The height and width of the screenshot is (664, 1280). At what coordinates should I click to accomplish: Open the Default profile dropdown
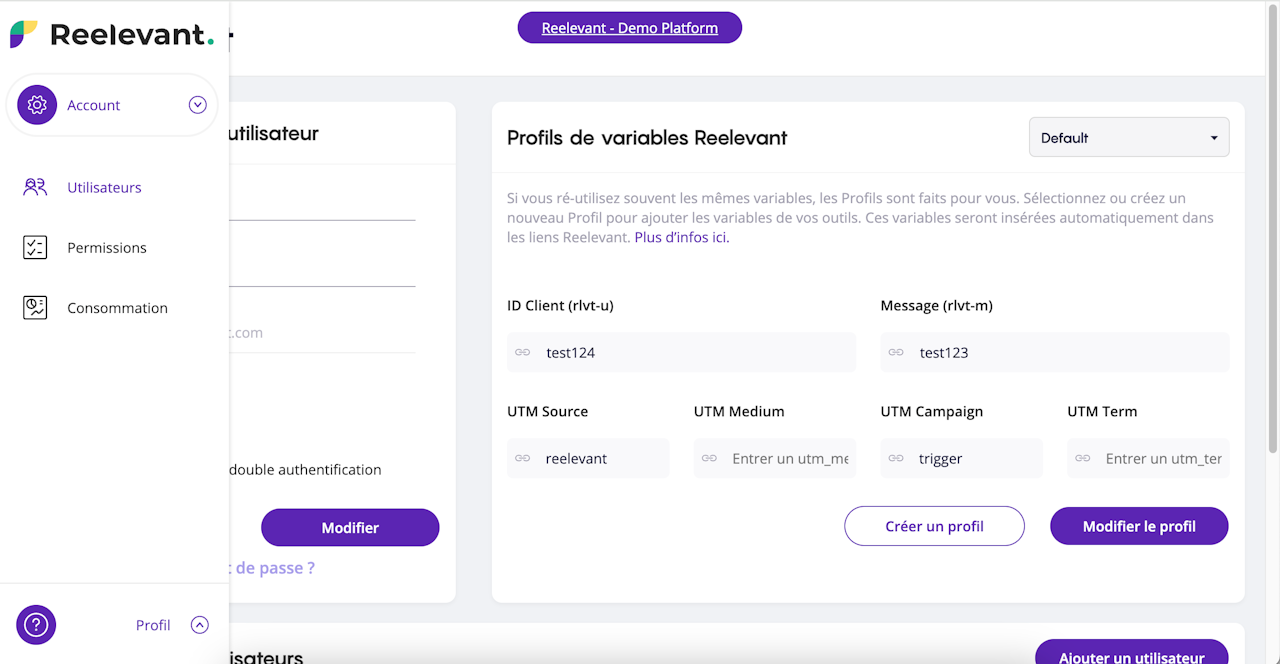[x=1128, y=138]
